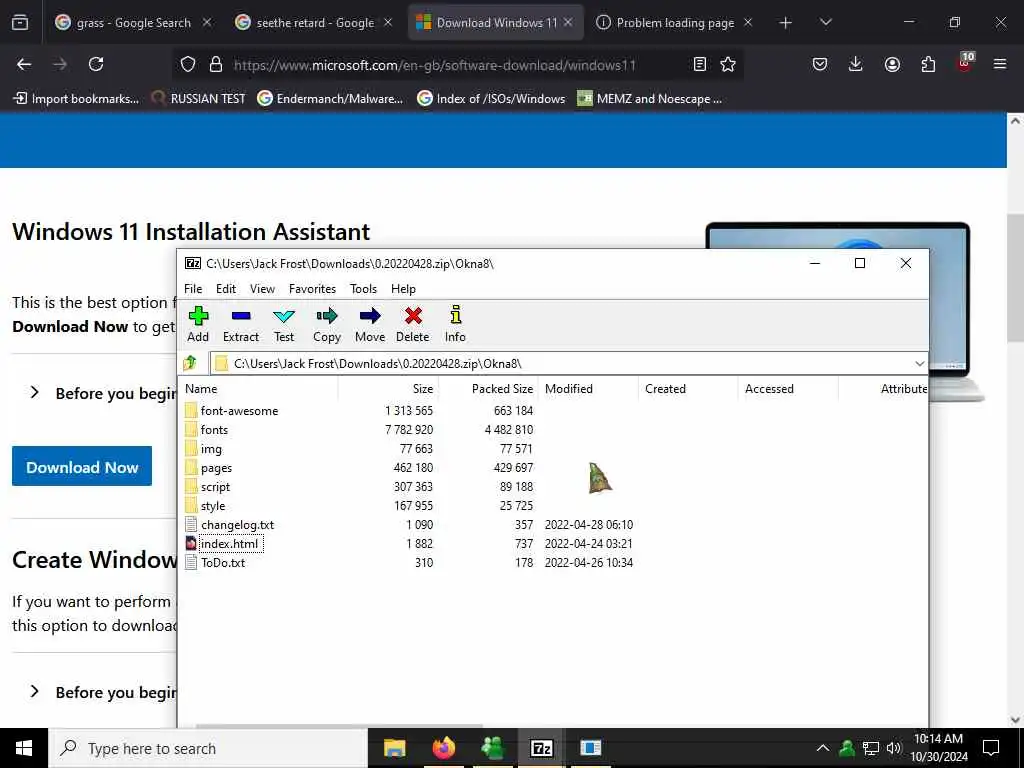Sort by the Created column header
Viewport: 1024px width, 768px height.
pyautogui.click(x=688, y=389)
